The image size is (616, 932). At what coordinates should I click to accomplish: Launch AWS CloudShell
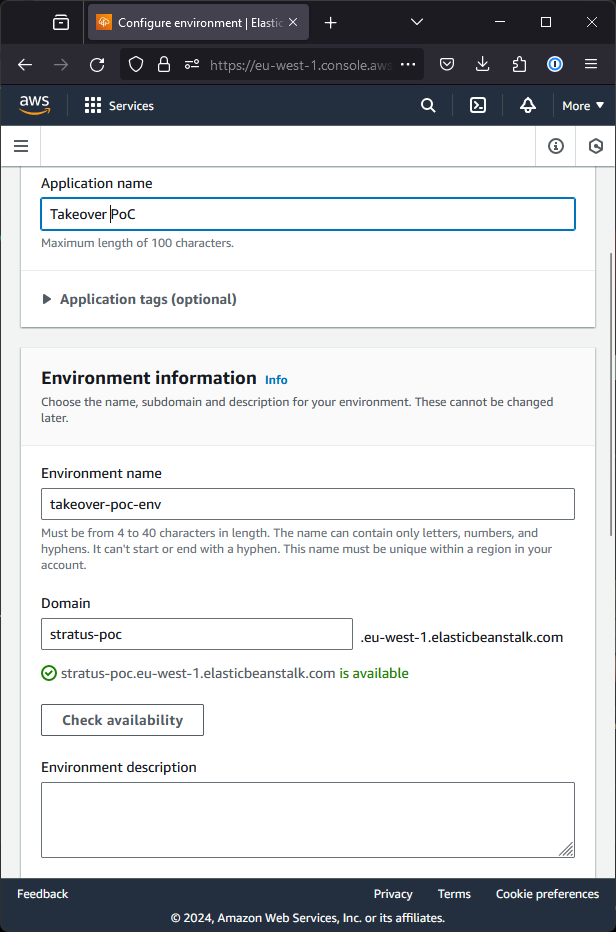pos(478,106)
